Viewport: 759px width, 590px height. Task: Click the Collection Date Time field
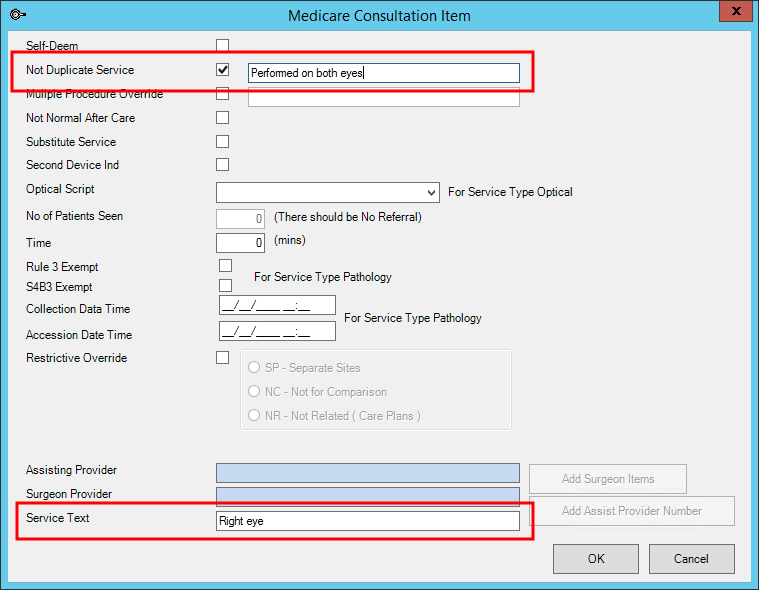point(277,305)
